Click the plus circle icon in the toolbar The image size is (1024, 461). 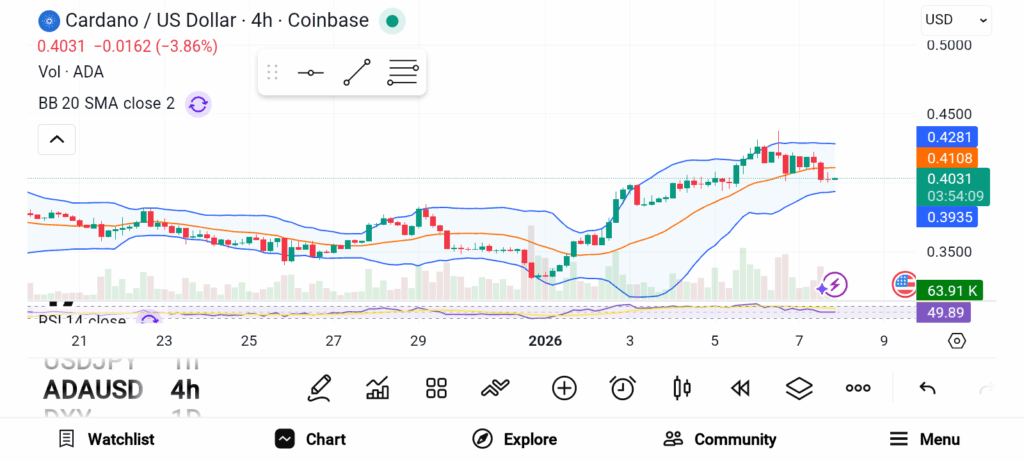tap(564, 388)
